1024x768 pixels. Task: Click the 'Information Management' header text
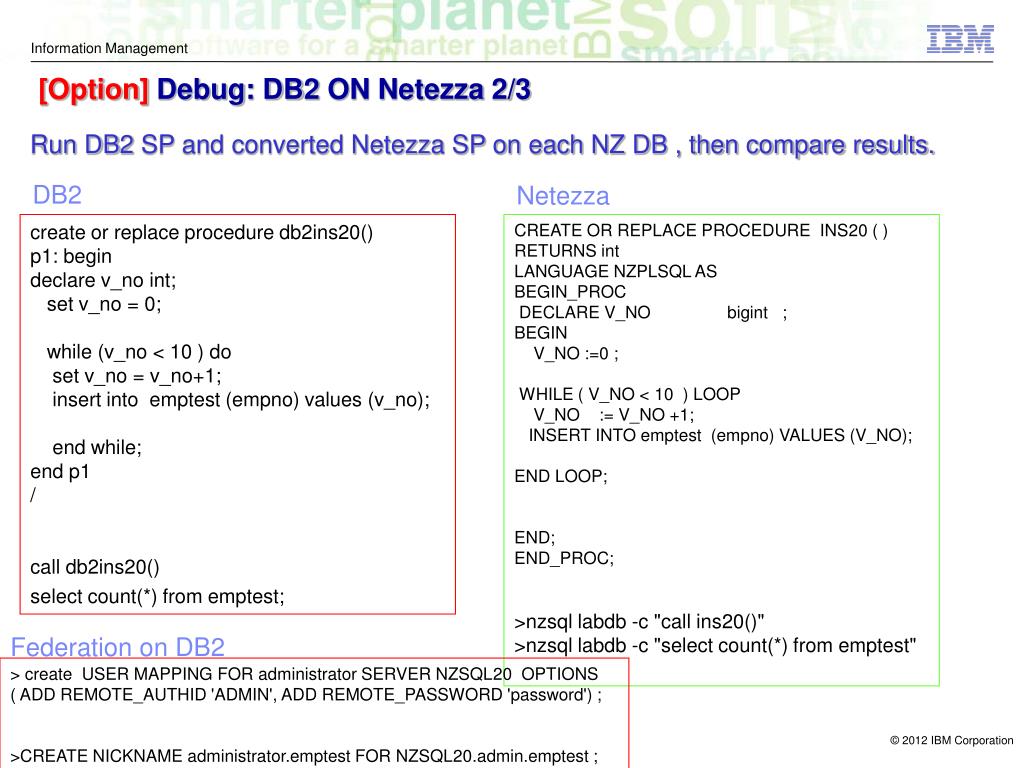tap(109, 48)
